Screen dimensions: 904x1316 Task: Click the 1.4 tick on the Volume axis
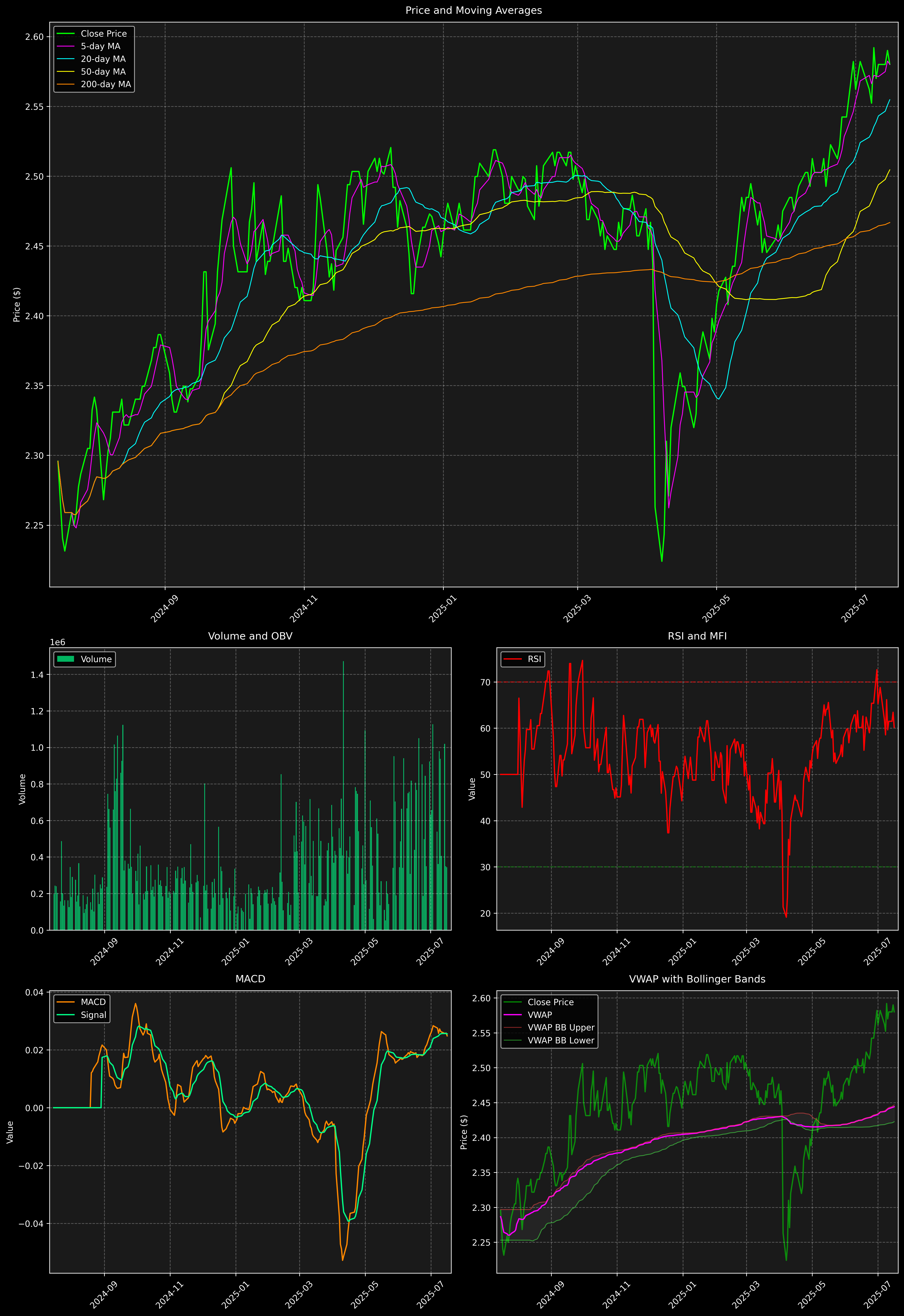click(37, 674)
